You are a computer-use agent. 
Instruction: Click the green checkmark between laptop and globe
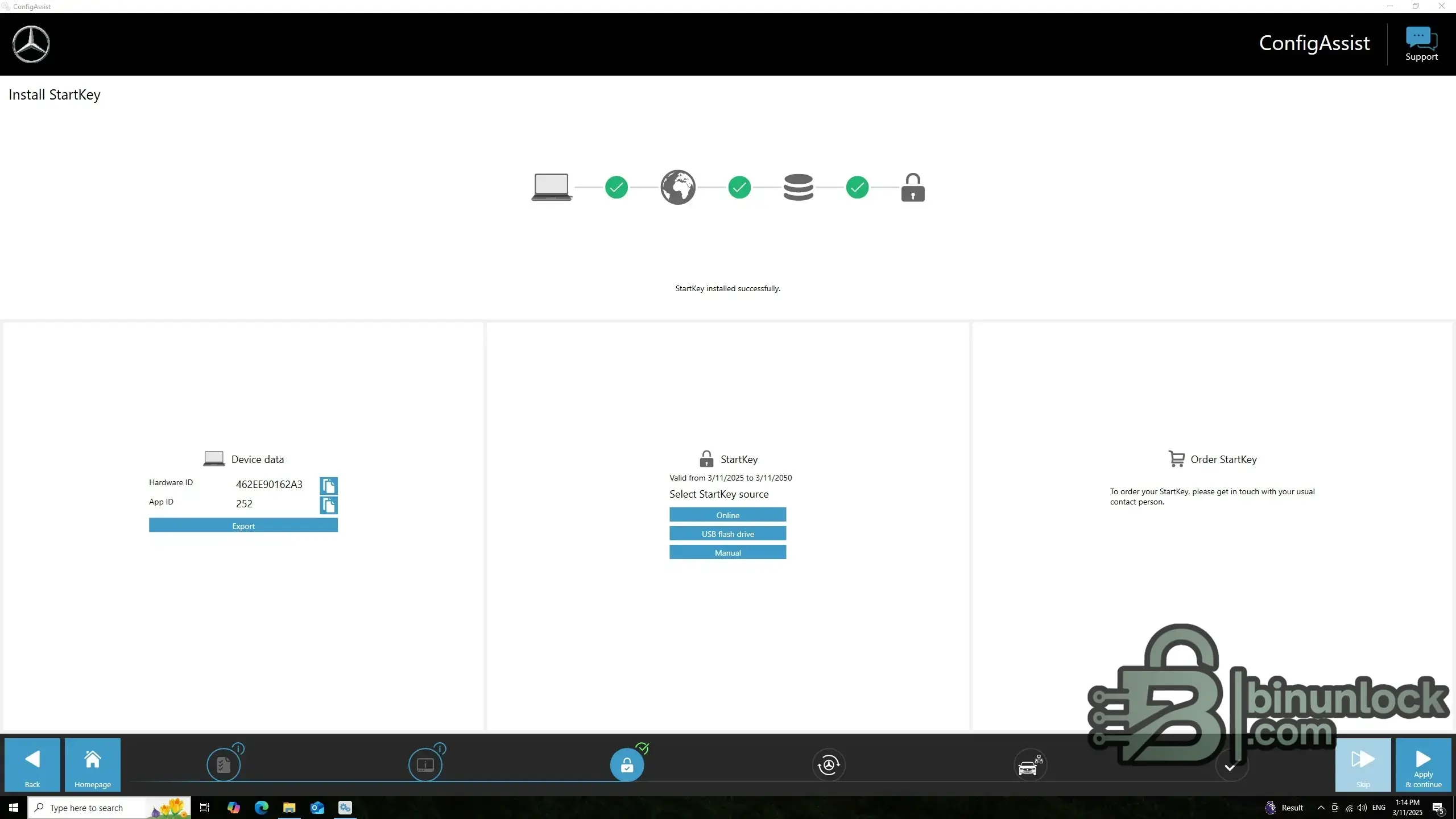tap(617, 187)
